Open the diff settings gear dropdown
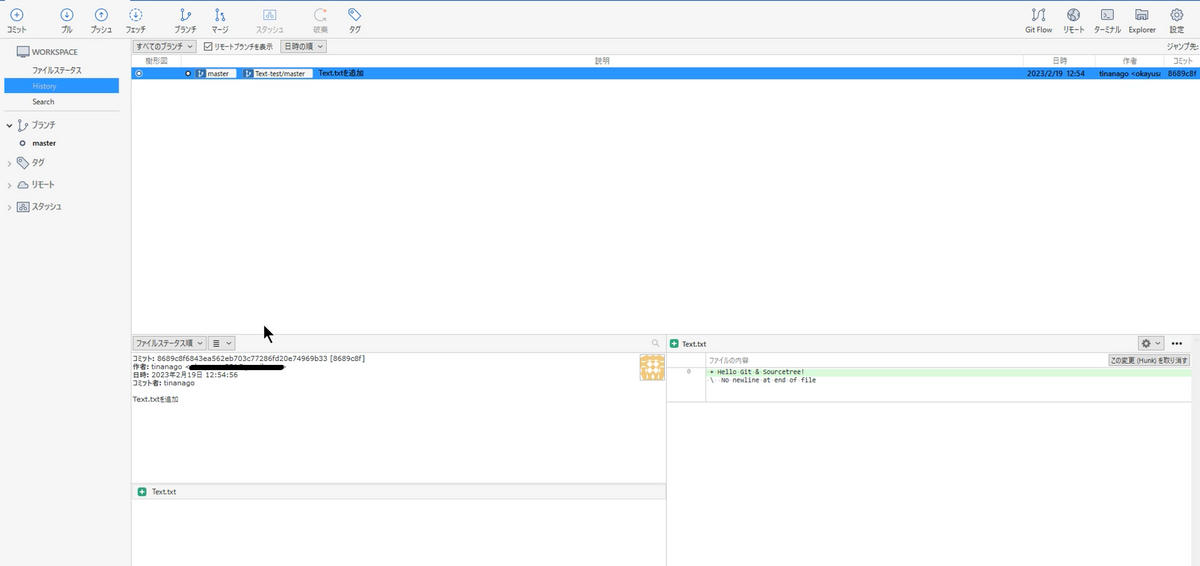The height and width of the screenshot is (566, 1200). click(x=1151, y=343)
